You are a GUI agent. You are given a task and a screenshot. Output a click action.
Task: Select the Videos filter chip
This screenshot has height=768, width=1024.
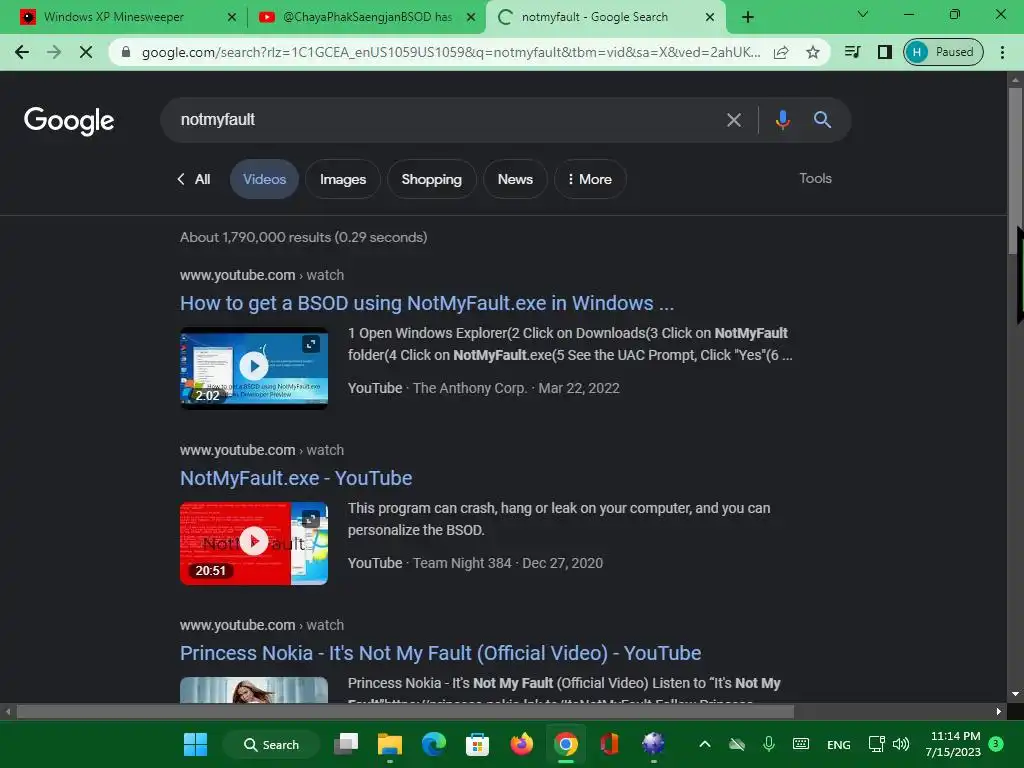point(264,179)
